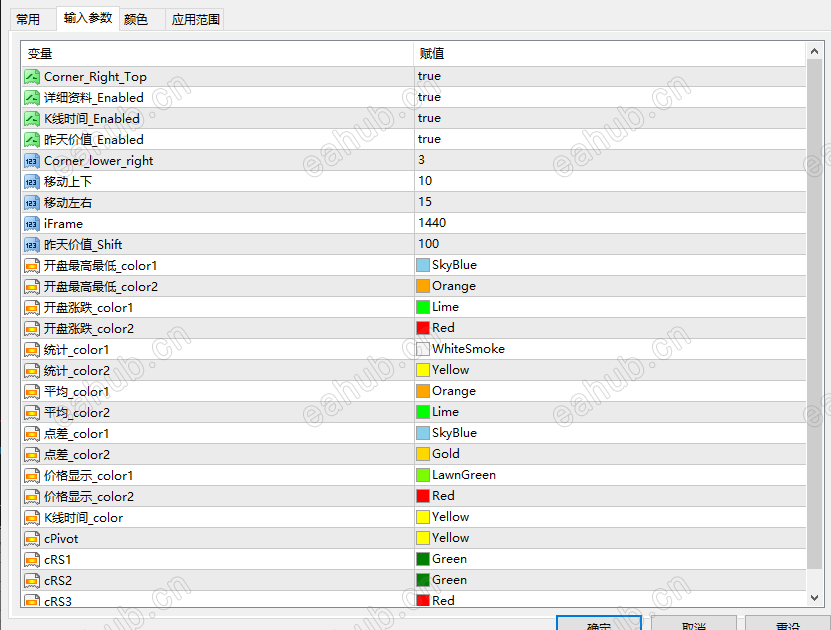The height and width of the screenshot is (630, 831).
Task: Open the 应用范围 tab
Action: point(196,20)
